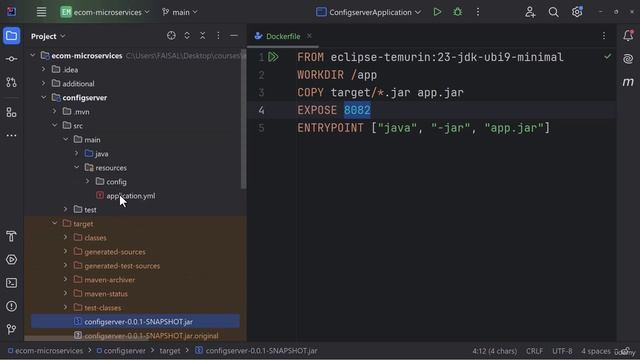Close the Dockerfile tab

(x=309, y=36)
